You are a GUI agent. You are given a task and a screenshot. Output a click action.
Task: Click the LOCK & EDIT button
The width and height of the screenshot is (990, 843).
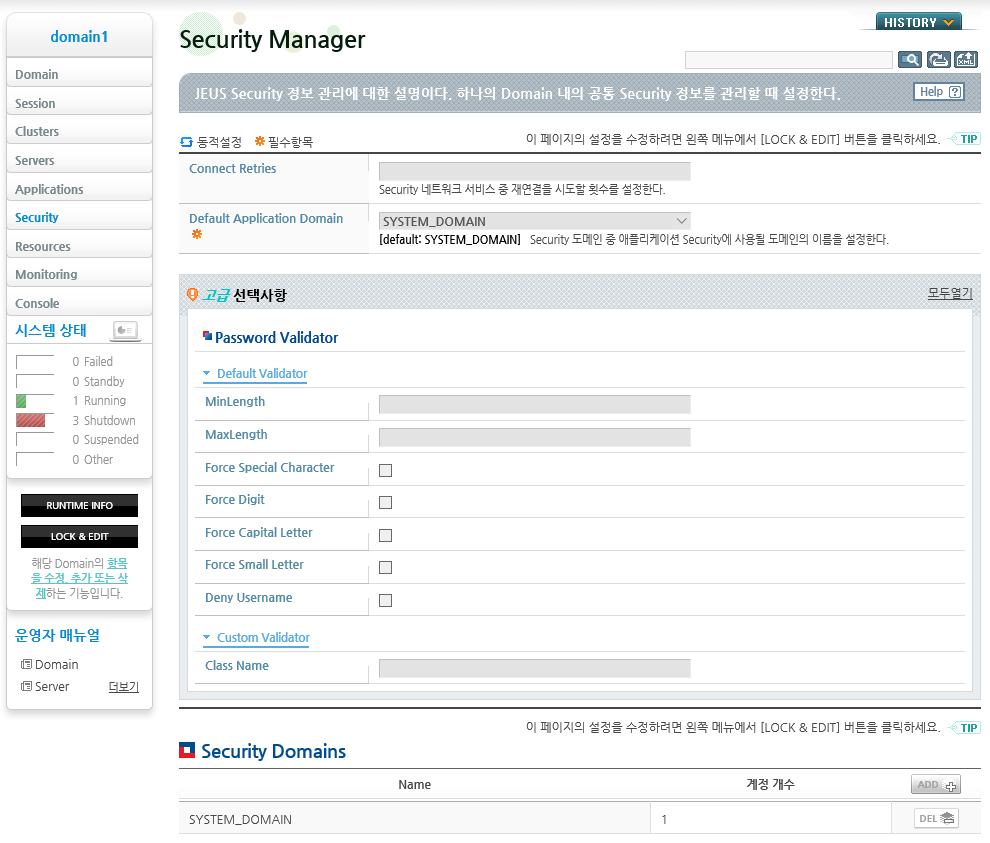[x=80, y=536]
